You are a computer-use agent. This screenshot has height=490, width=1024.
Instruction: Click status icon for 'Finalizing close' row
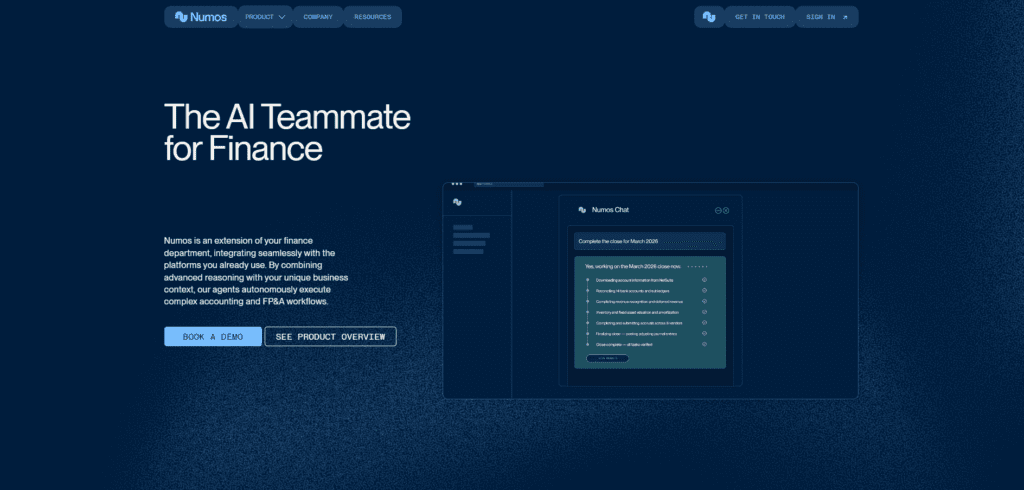[705, 334]
